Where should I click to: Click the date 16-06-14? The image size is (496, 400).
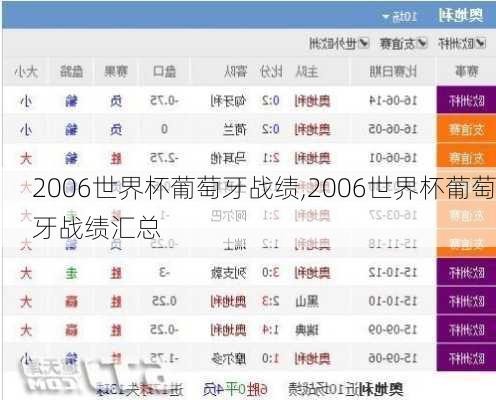393,100
